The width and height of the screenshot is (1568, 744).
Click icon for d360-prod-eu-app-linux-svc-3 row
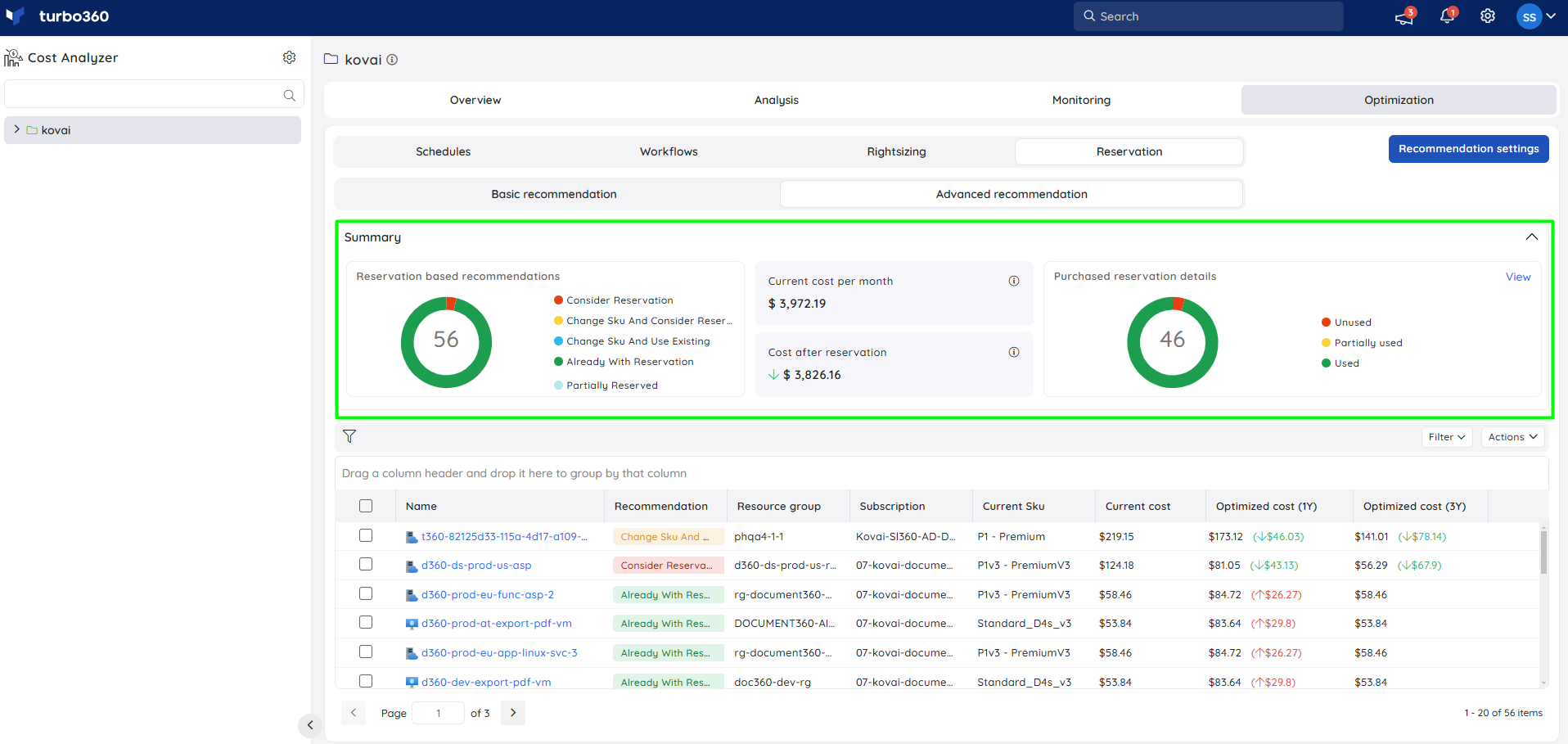pos(412,653)
